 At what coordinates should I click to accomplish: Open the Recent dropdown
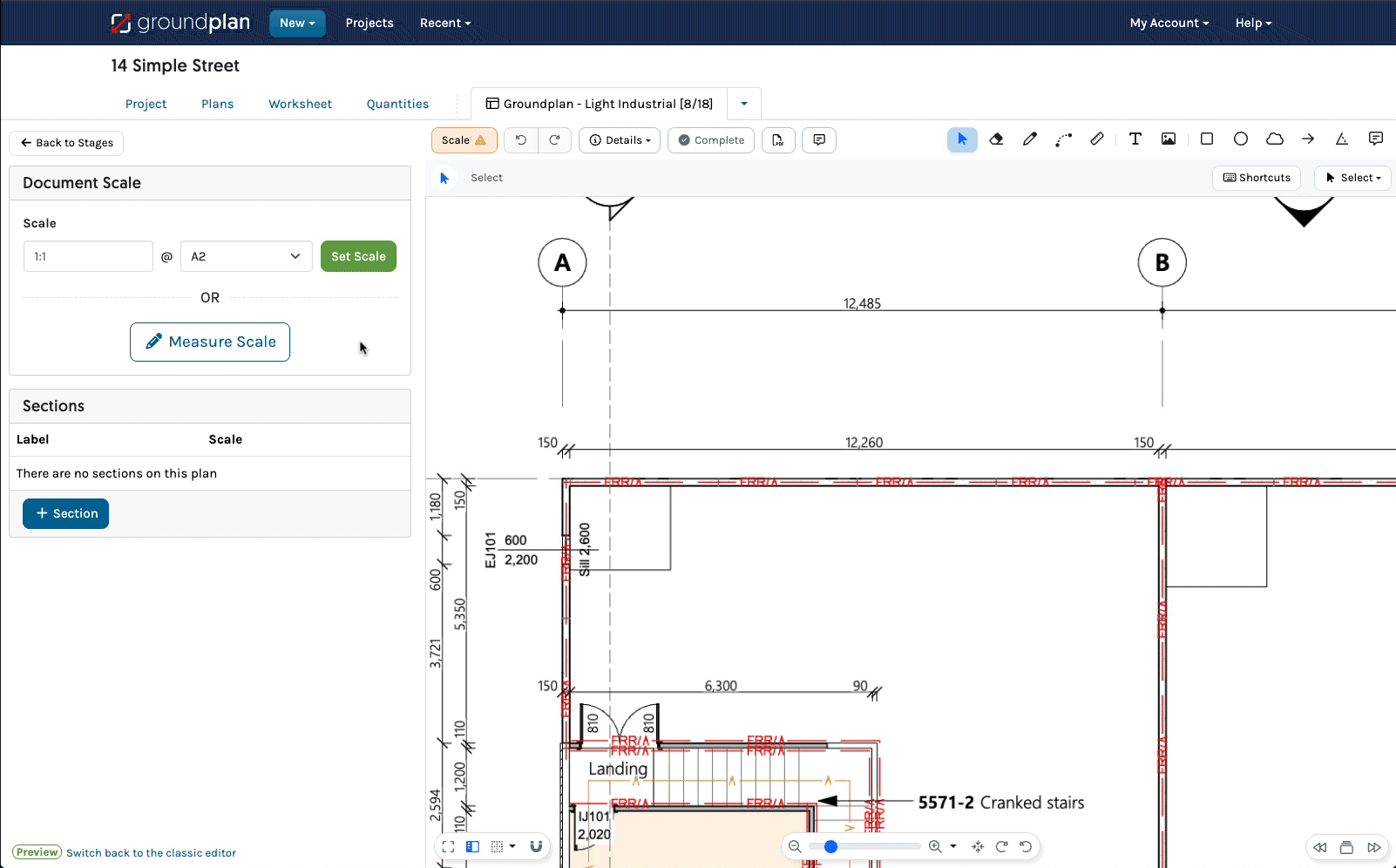coord(445,24)
